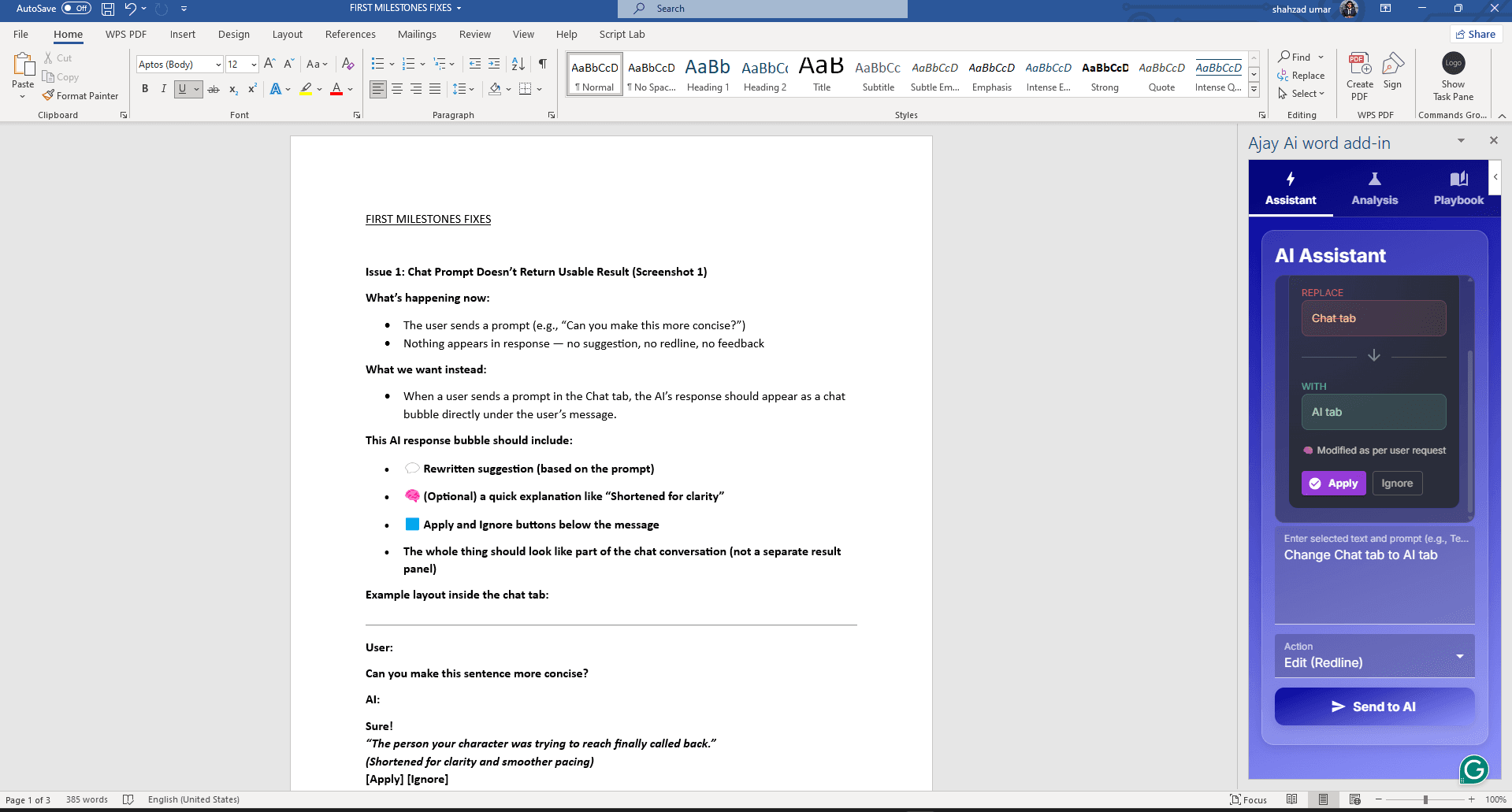Apply superscript formatting
Viewport: 1512px width, 812px height.
pos(252,89)
